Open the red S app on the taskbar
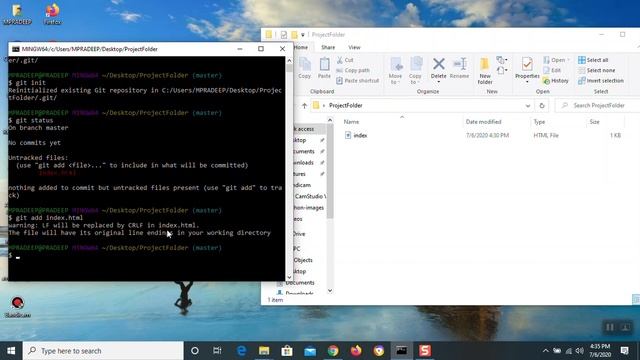 point(425,351)
